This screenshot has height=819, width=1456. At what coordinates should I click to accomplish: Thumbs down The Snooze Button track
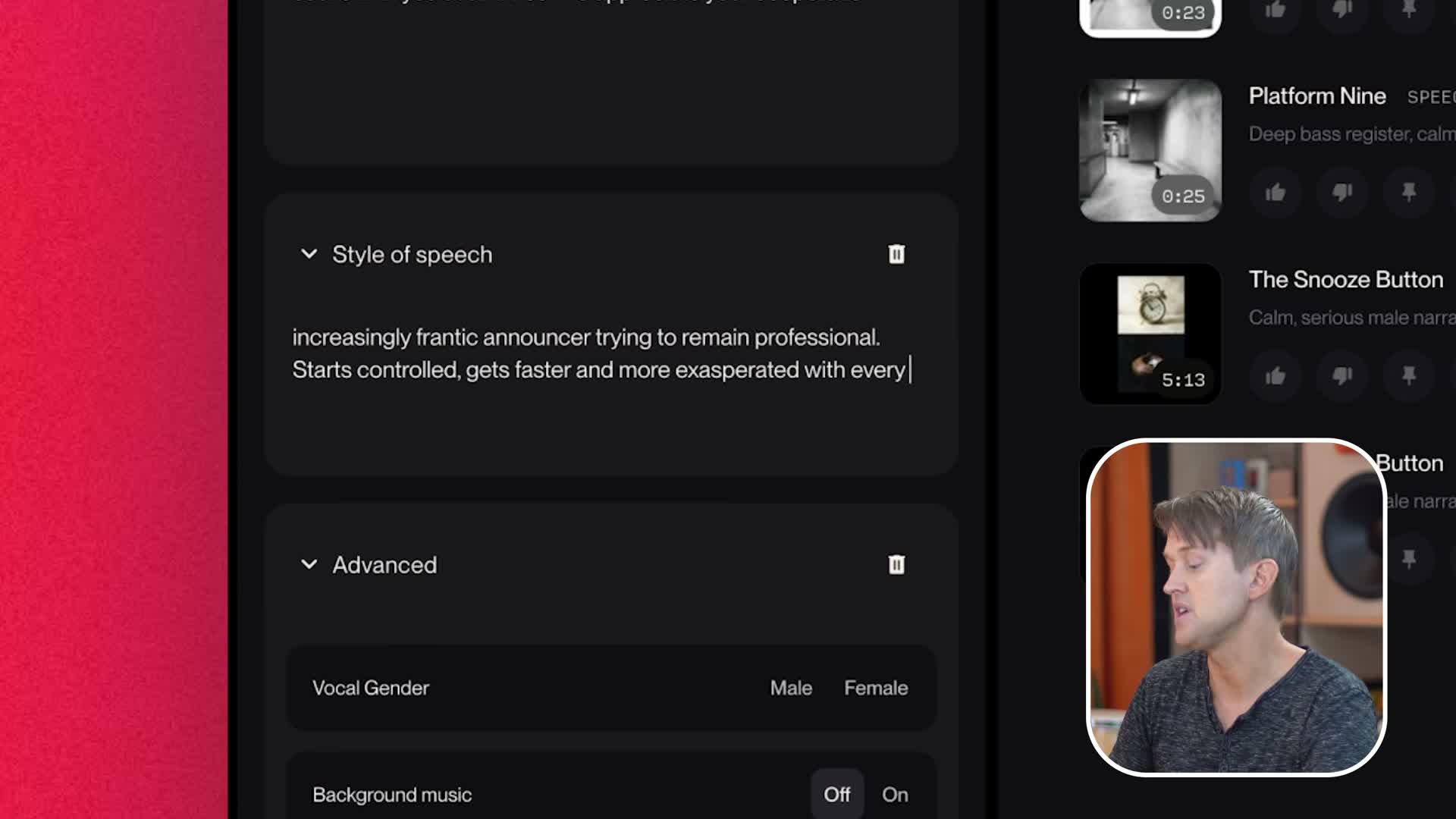point(1342,376)
